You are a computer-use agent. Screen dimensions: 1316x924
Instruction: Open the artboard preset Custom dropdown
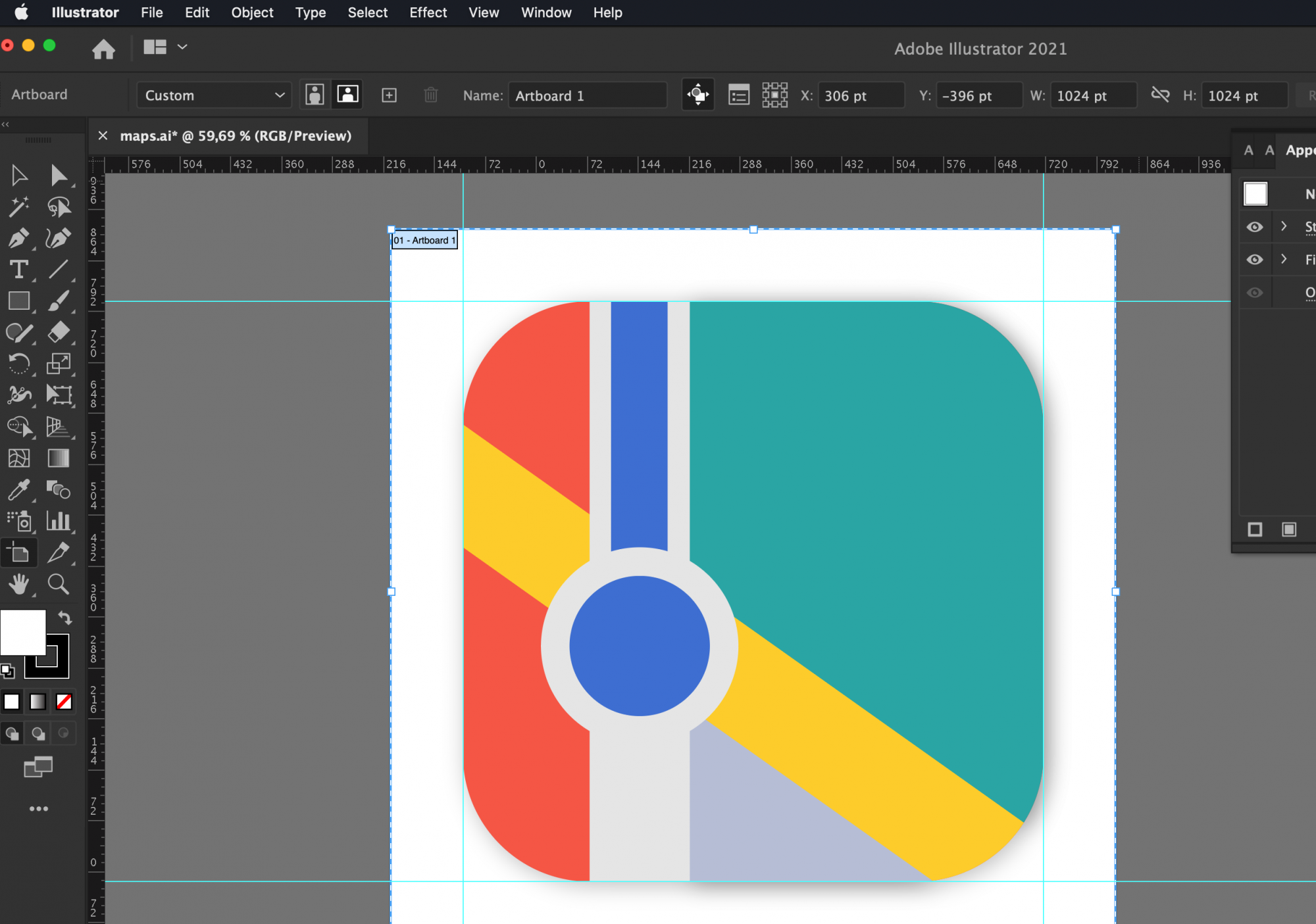[x=215, y=95]
